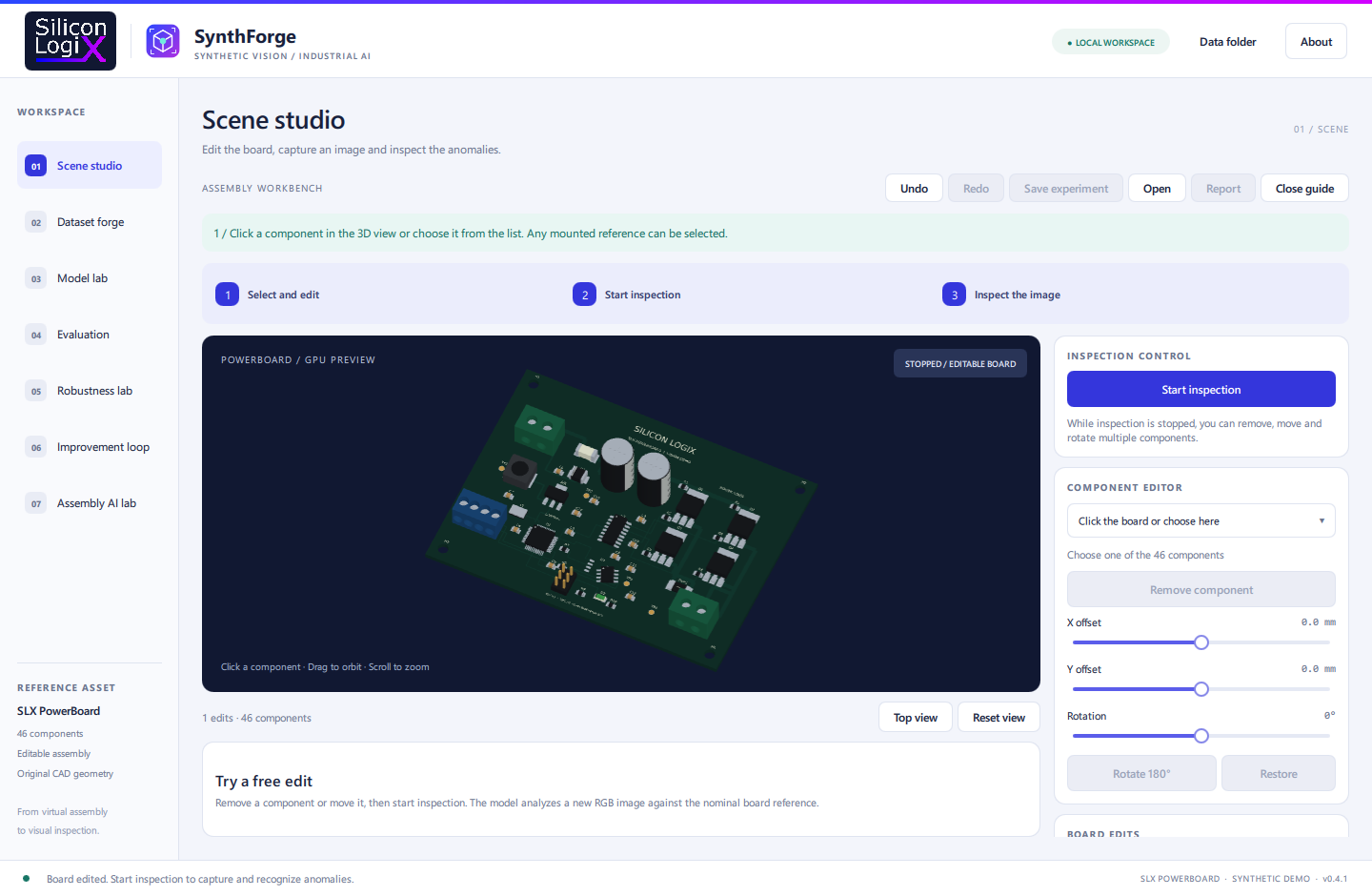The height and width of the screenshot is (896, 1372).
Task: Click the 05 badge beside Robustness lab
Action: 36,391
